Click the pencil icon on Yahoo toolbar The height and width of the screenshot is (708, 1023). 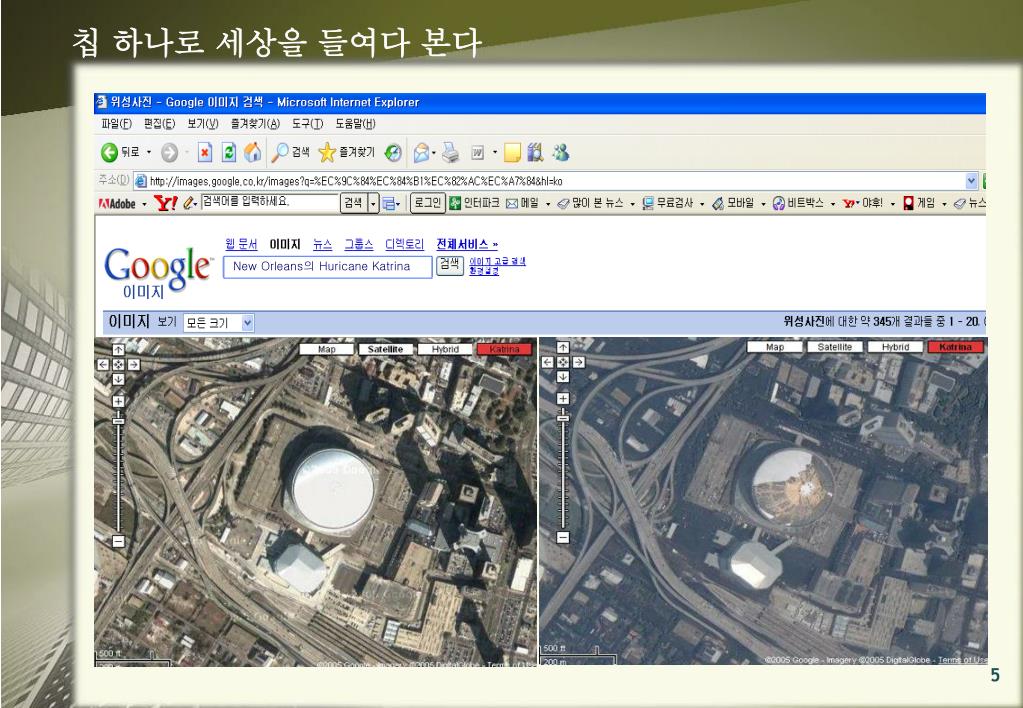[x=189, y=204]
